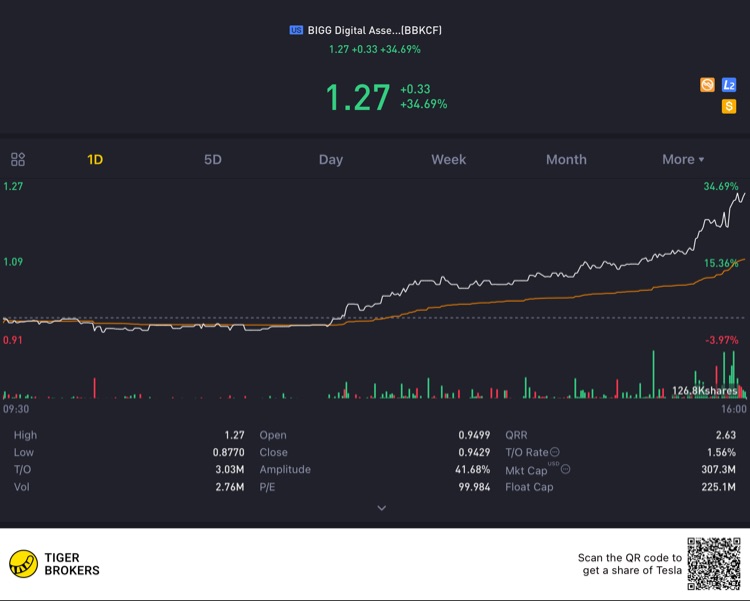Tap the yellow dollar sign badge icon
The image size is (750, 601).
pyautogui.click(x=728, y=106)
